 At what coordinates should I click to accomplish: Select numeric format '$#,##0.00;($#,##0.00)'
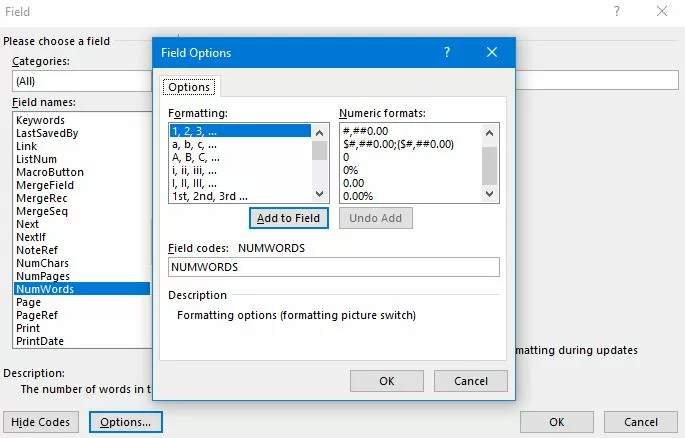point(410,144)
